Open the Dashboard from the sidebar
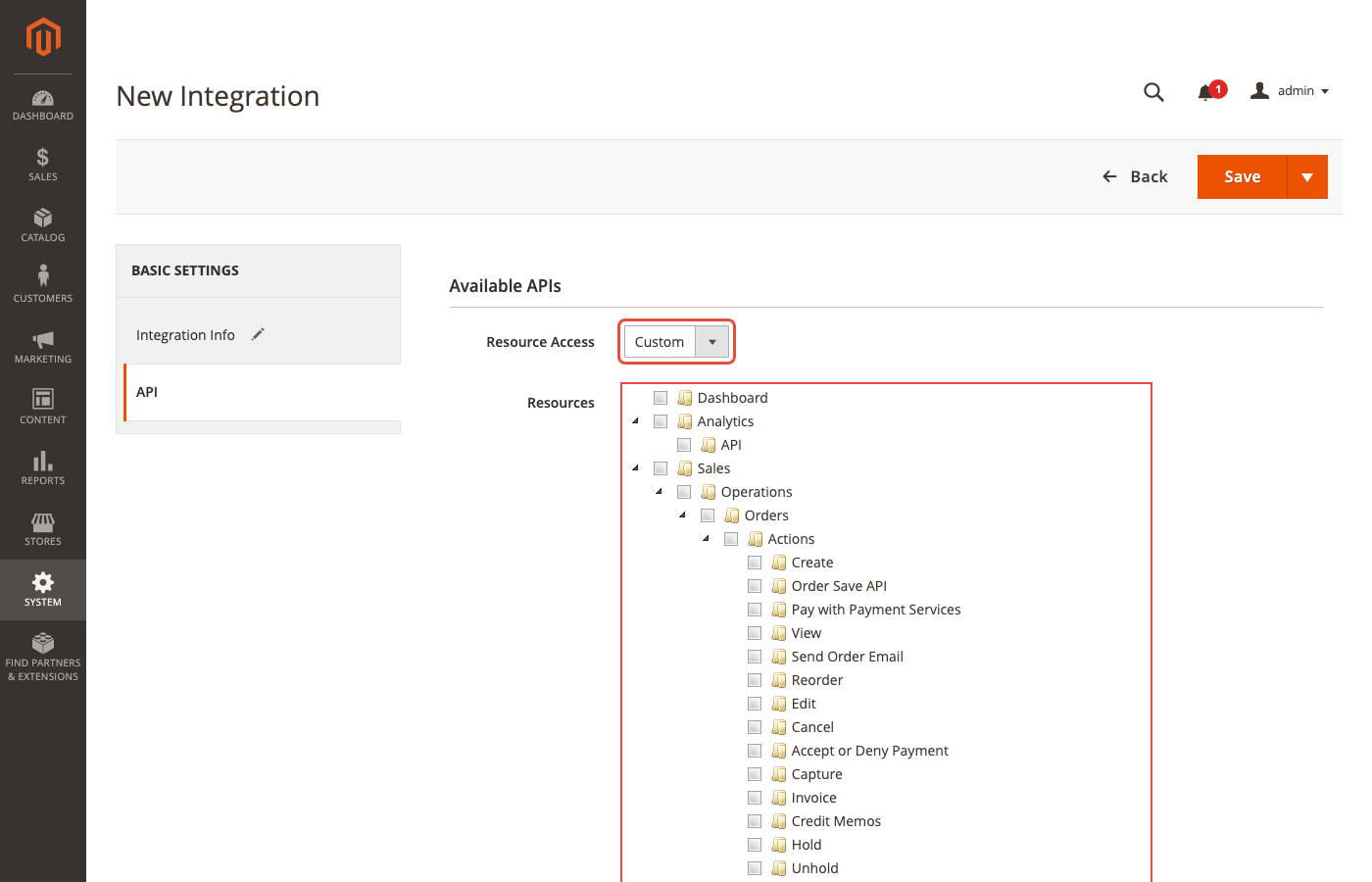The image size is (1372, 882). click(x=42, y=105)
